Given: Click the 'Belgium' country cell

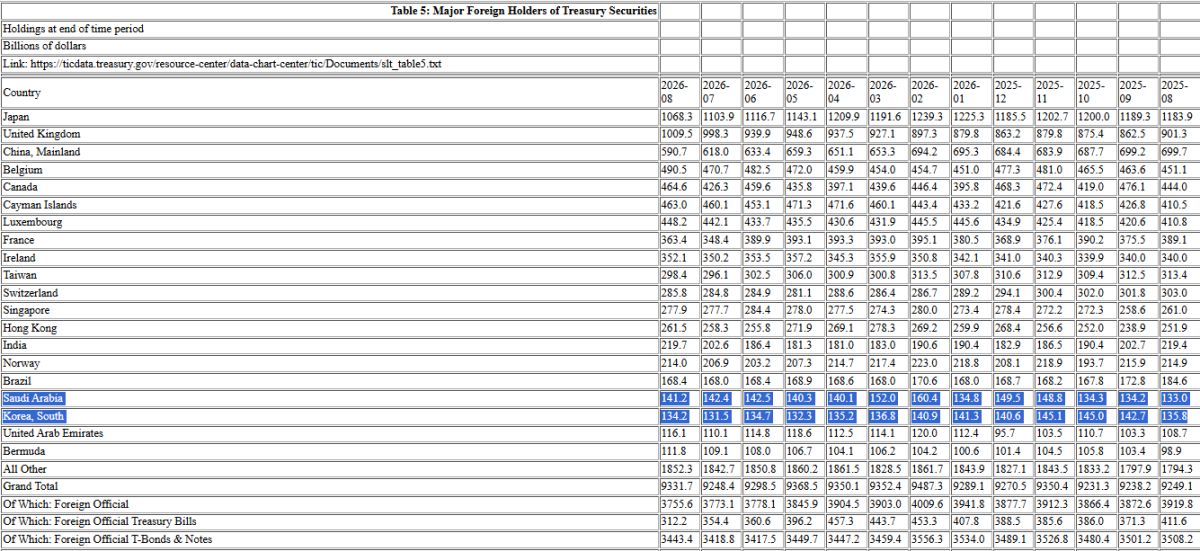Looking at the screenshot, I should (x=329, y=170).
